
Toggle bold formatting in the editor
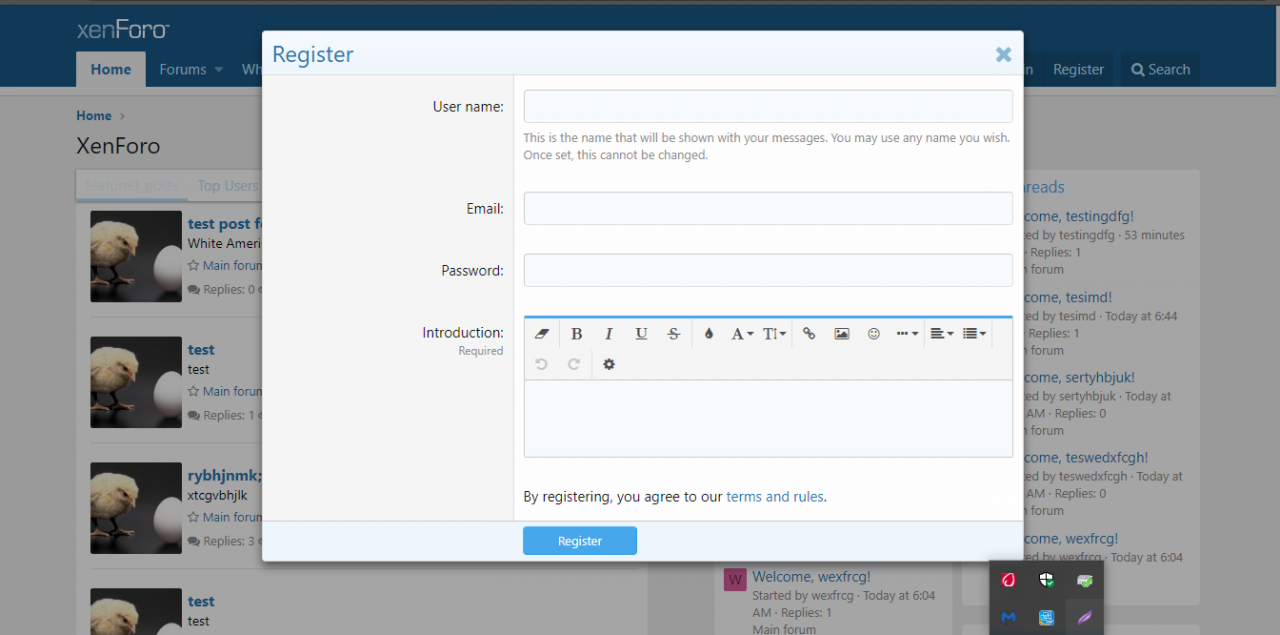(x=576, y=334)
